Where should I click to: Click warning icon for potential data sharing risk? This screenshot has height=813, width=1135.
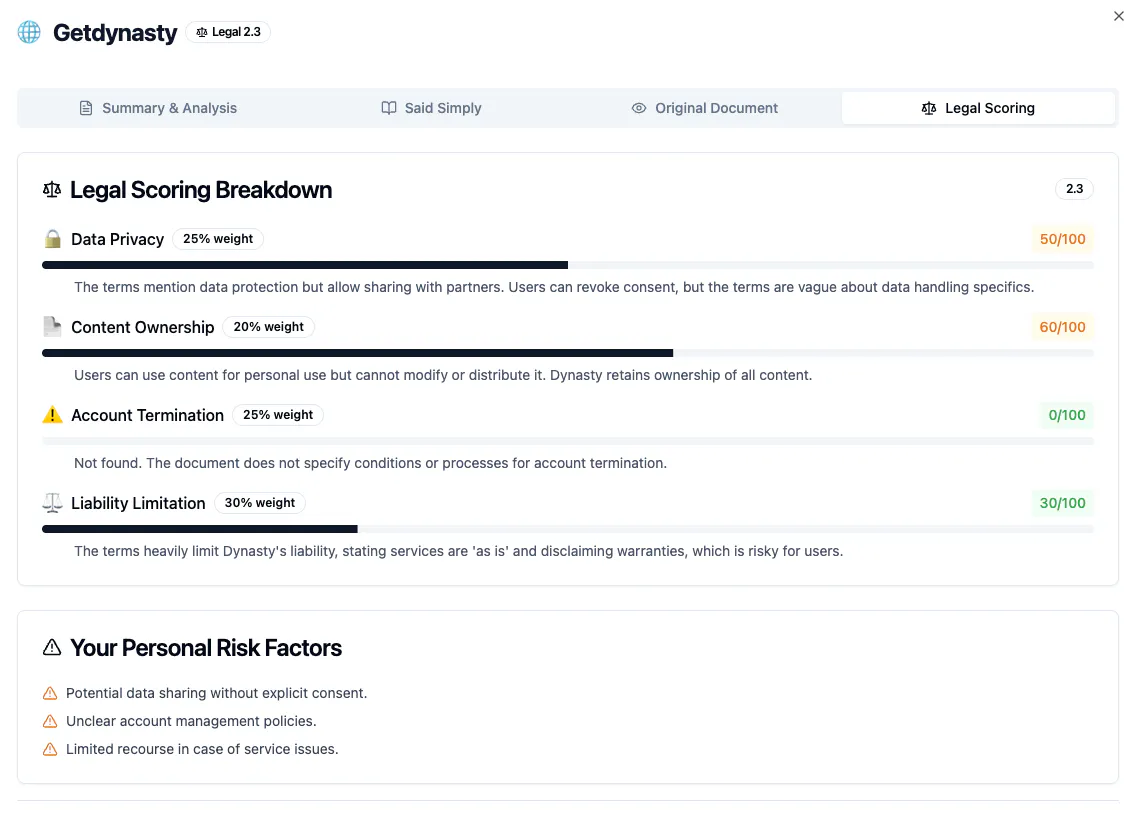(50, 694)
